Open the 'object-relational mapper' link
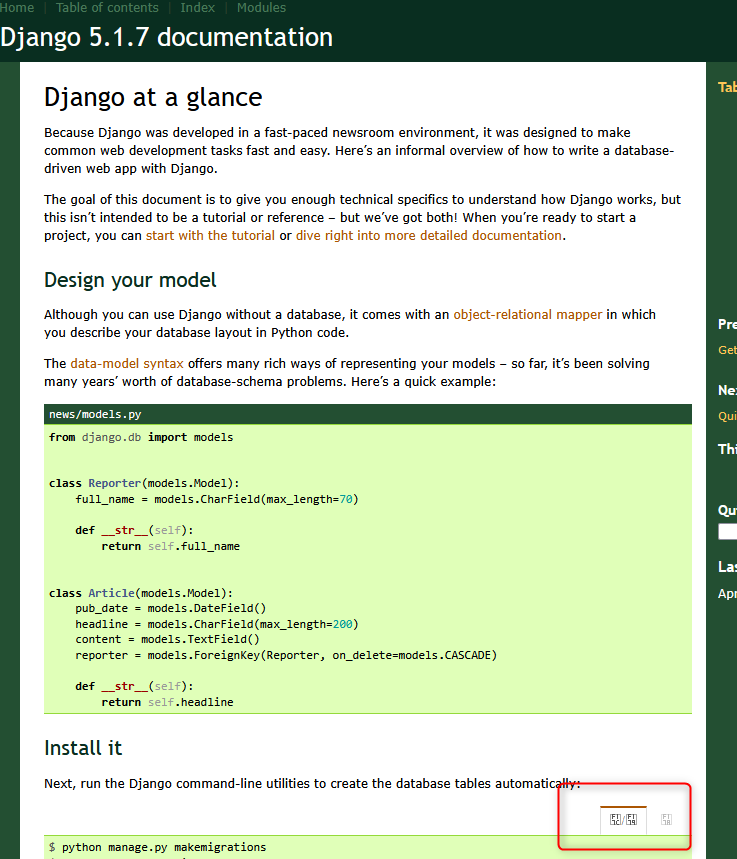This screenshot has height=859, width=737. coord(528,314)
